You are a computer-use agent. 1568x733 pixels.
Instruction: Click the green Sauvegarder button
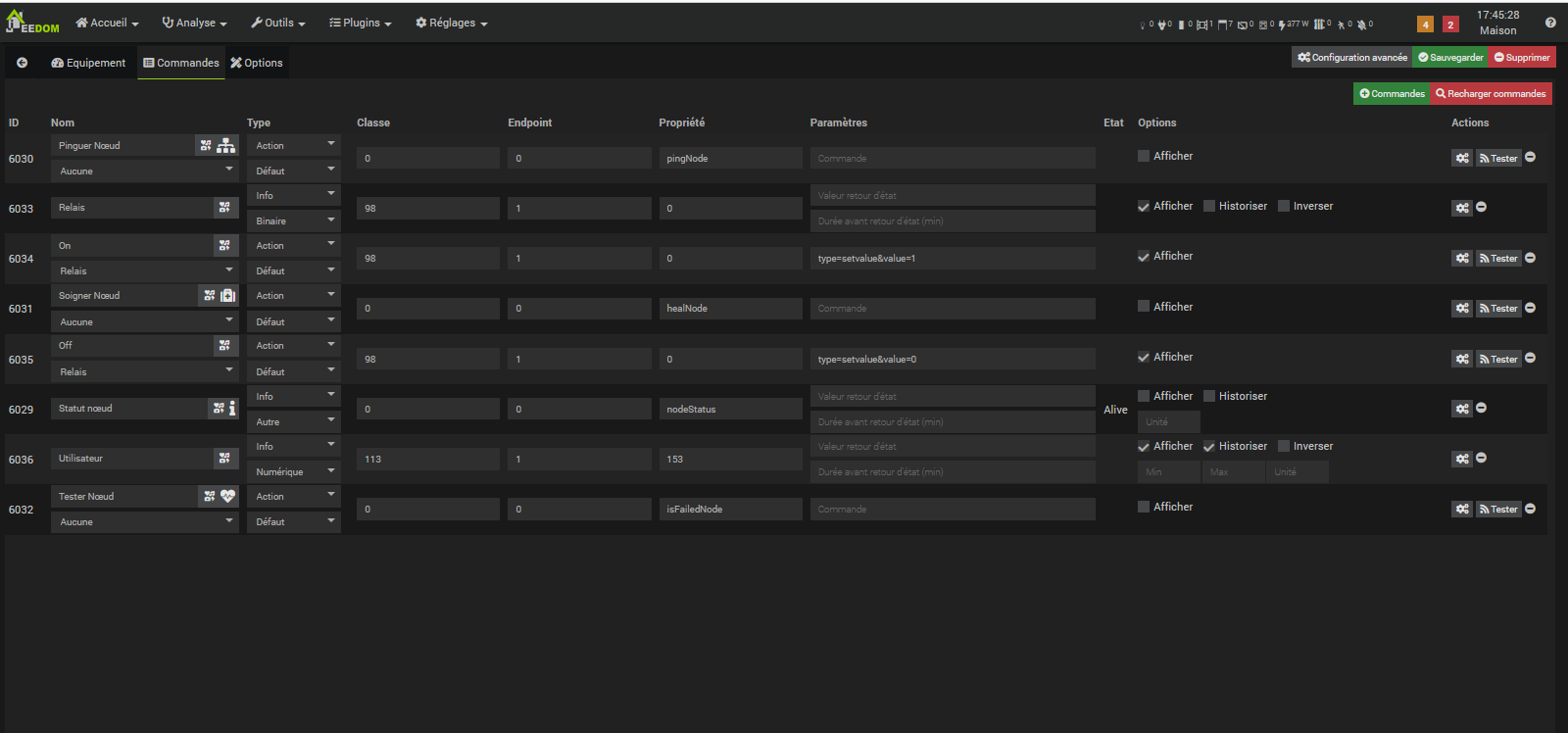pos(1450,58)
